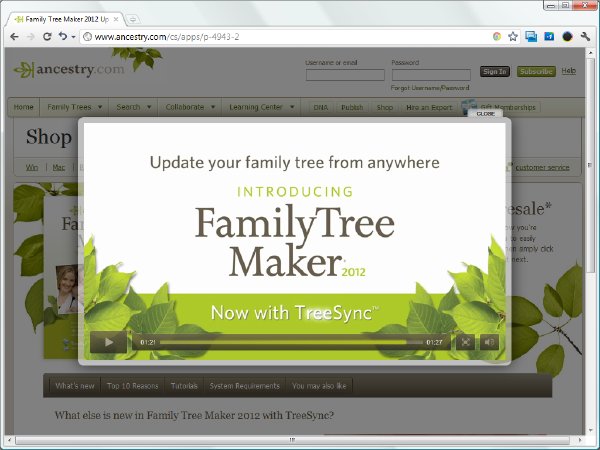Click the video progress seek bar
Screen dimensions: 600x450
[x=291, y=342]
